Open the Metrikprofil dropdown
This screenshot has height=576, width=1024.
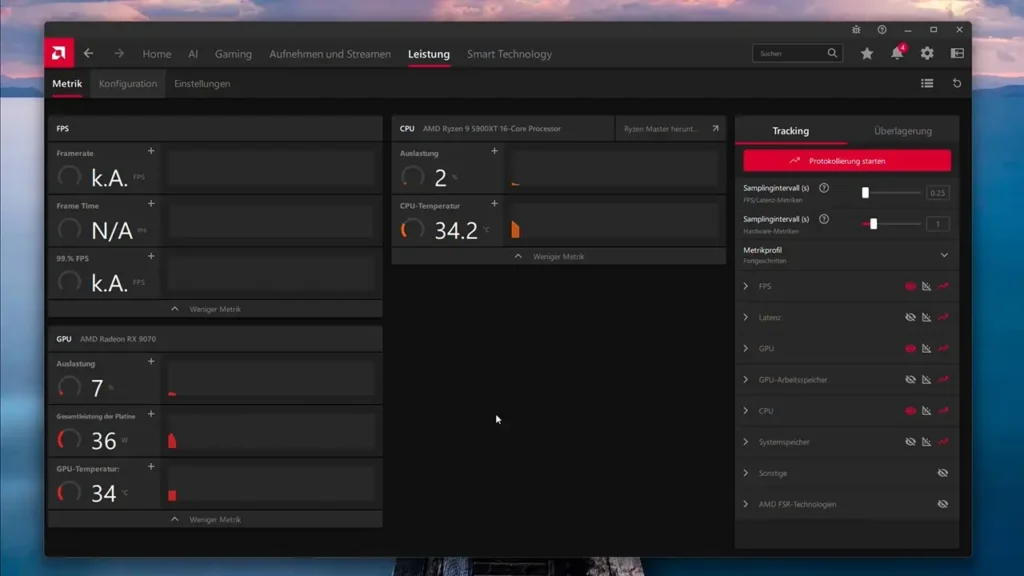[944, 255]
